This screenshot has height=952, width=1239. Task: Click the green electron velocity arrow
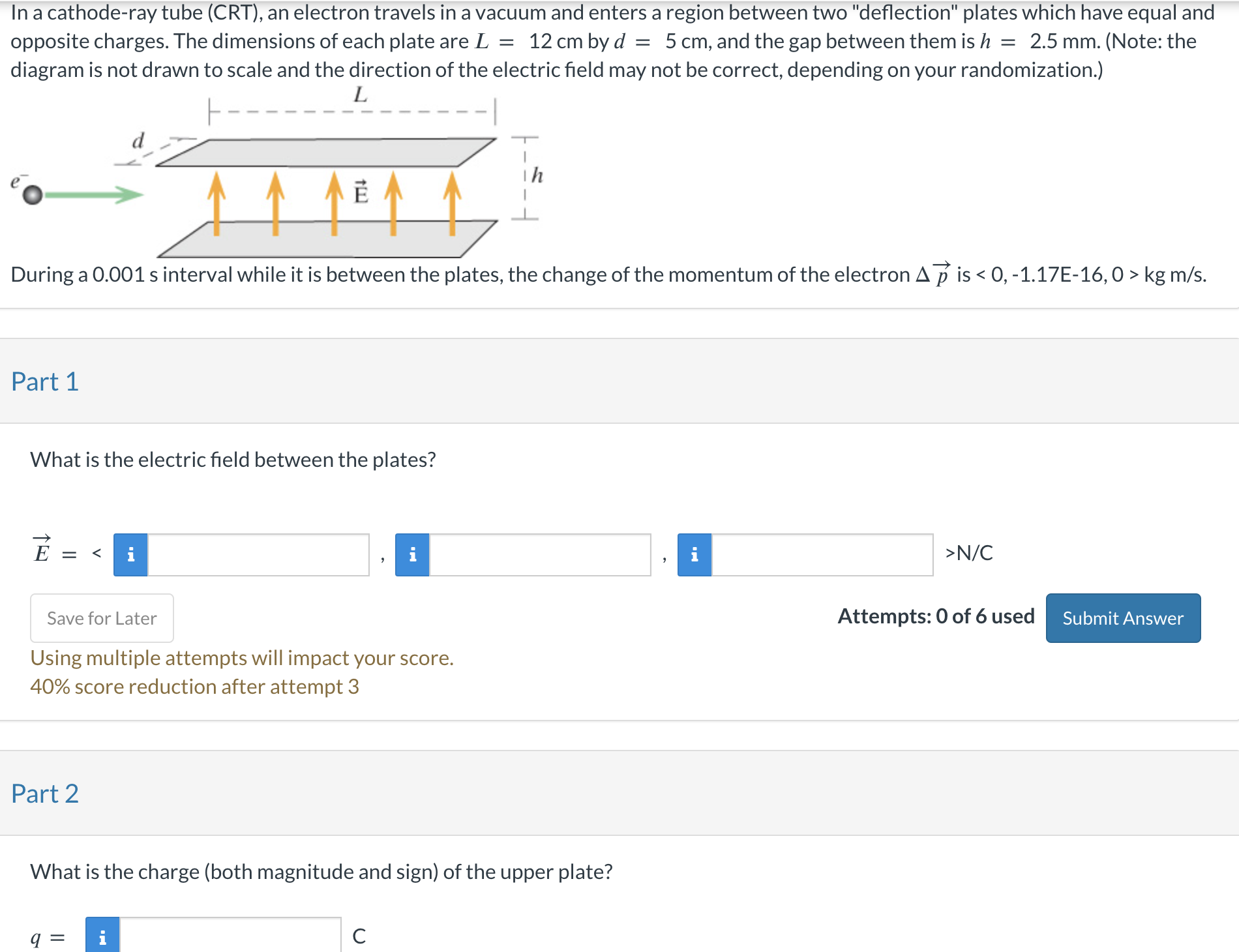tap(94, 194)
